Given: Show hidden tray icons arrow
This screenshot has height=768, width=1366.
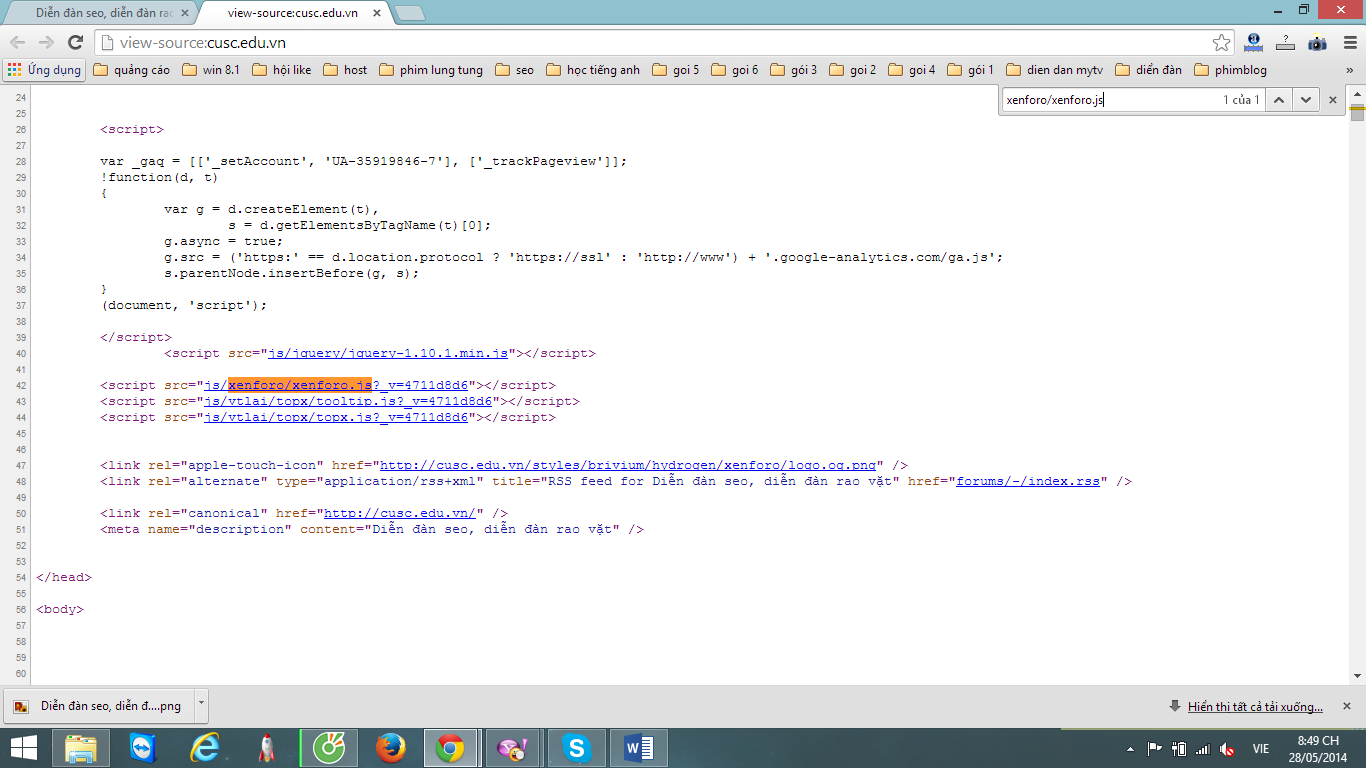Looking at the screenshot, I should point(1131,748).
